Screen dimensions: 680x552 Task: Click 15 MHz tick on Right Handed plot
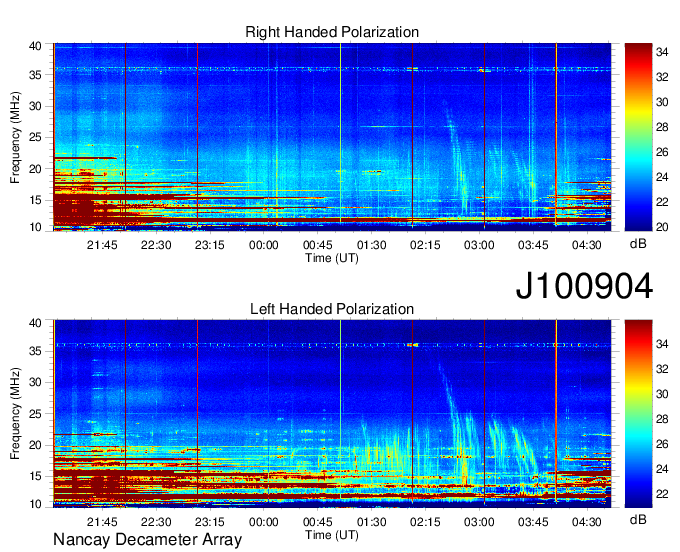point(35,200)
